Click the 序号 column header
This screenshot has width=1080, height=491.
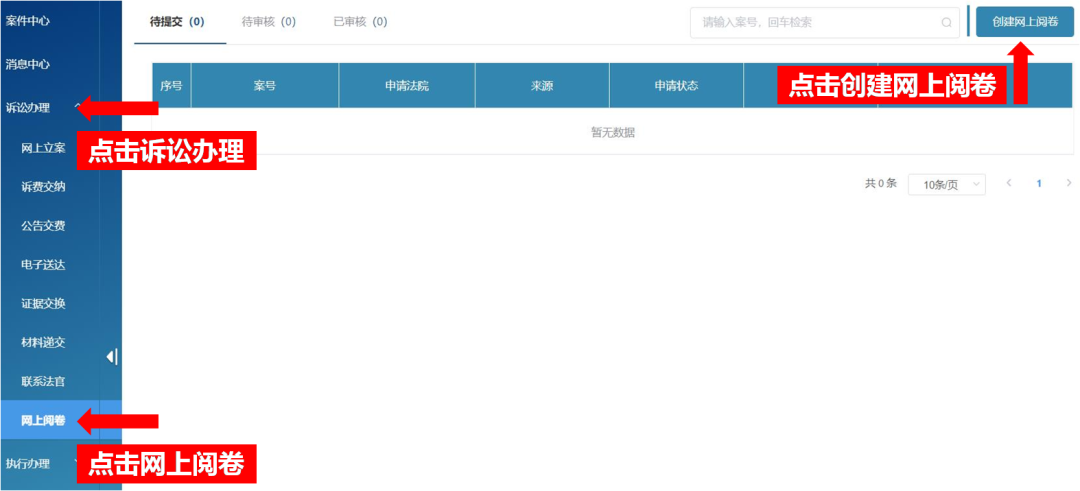click(x=172, y=86)
